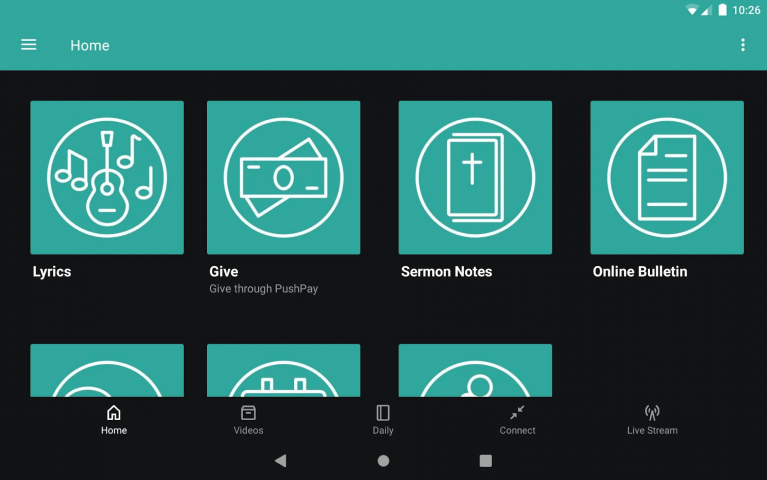Go to the Live Stream tab

click(x=652, y=420)
